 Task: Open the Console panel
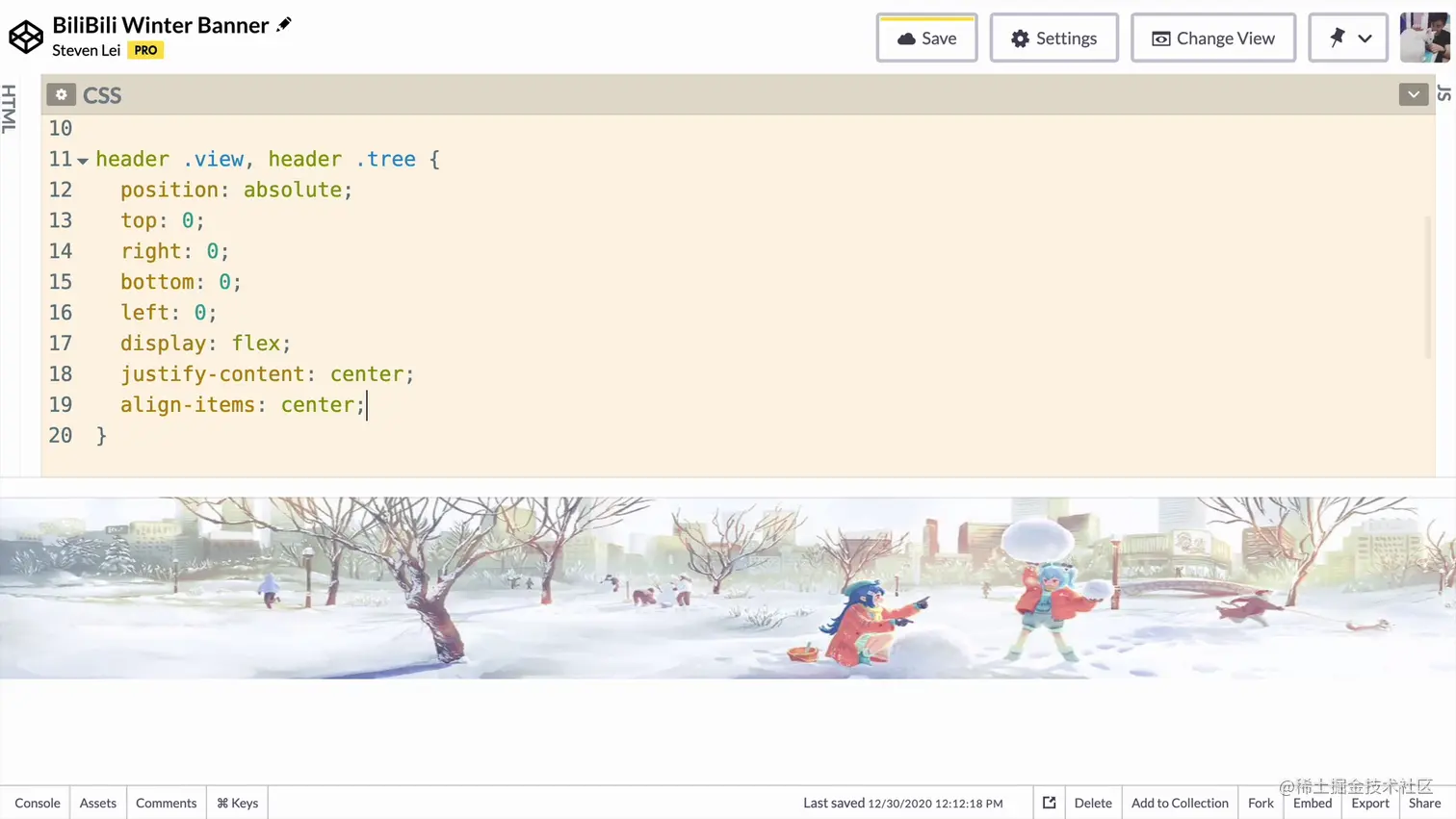tap(38, 803)
